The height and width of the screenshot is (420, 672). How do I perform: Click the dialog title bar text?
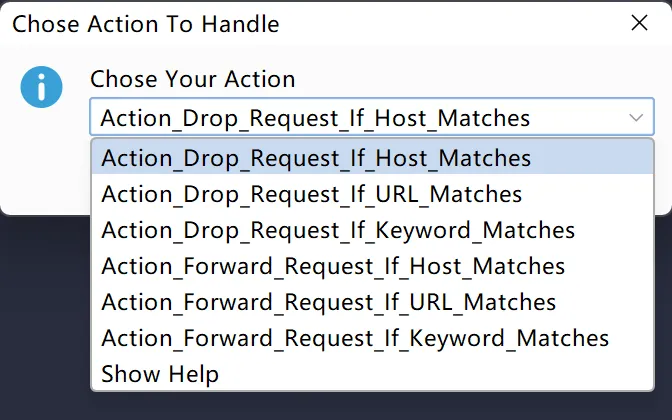pos(146,23)
